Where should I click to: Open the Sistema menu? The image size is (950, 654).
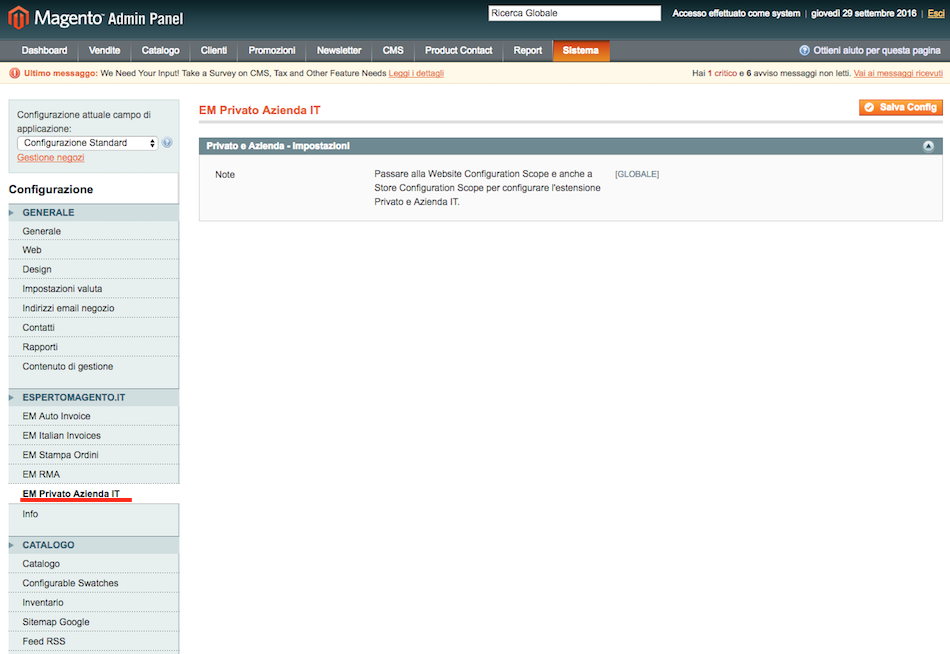pyautogui.click(x=580, y=50)
